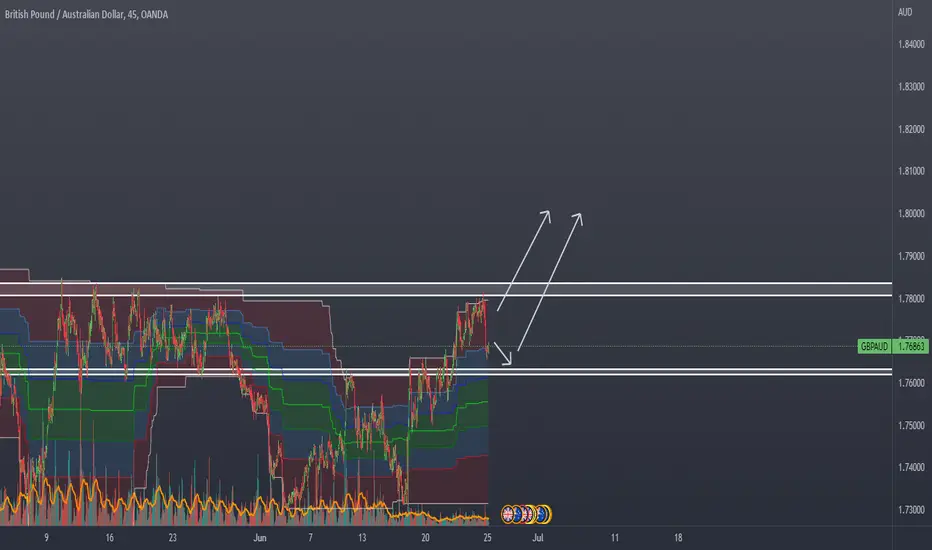This screenshot has width=932, height=550.
Task: Click the 11 date label on time axis
Action: click(615, 538)
